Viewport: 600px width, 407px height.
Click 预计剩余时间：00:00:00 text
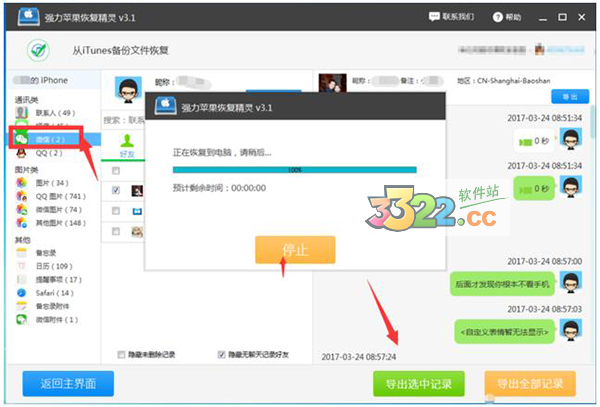[x=219, y=188]
